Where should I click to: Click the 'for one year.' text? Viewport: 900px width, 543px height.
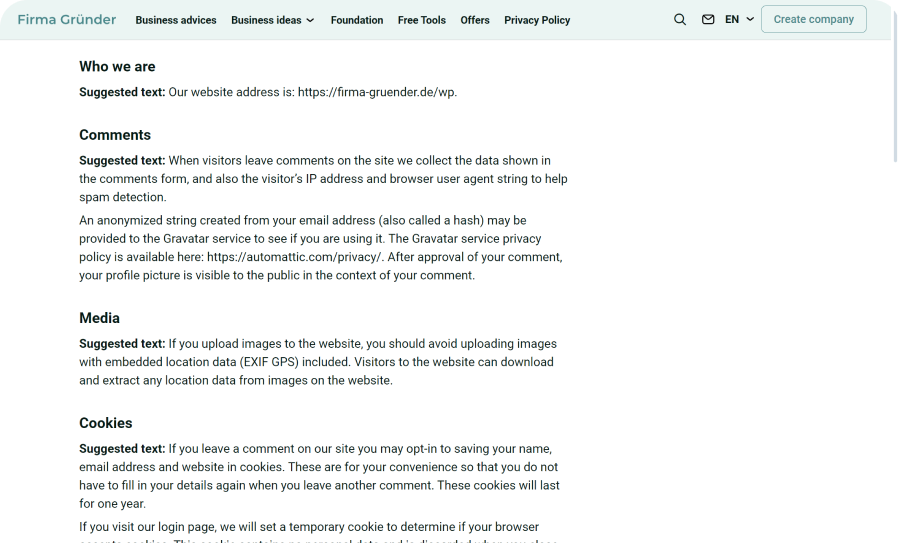[x=112, y=504]
